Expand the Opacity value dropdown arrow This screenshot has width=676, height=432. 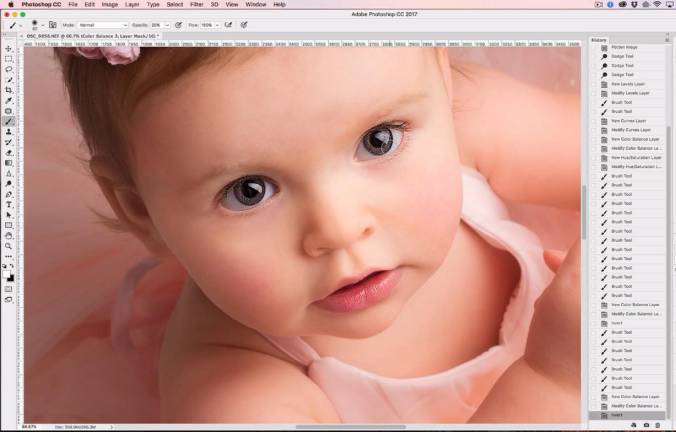[x=168, y=23]
